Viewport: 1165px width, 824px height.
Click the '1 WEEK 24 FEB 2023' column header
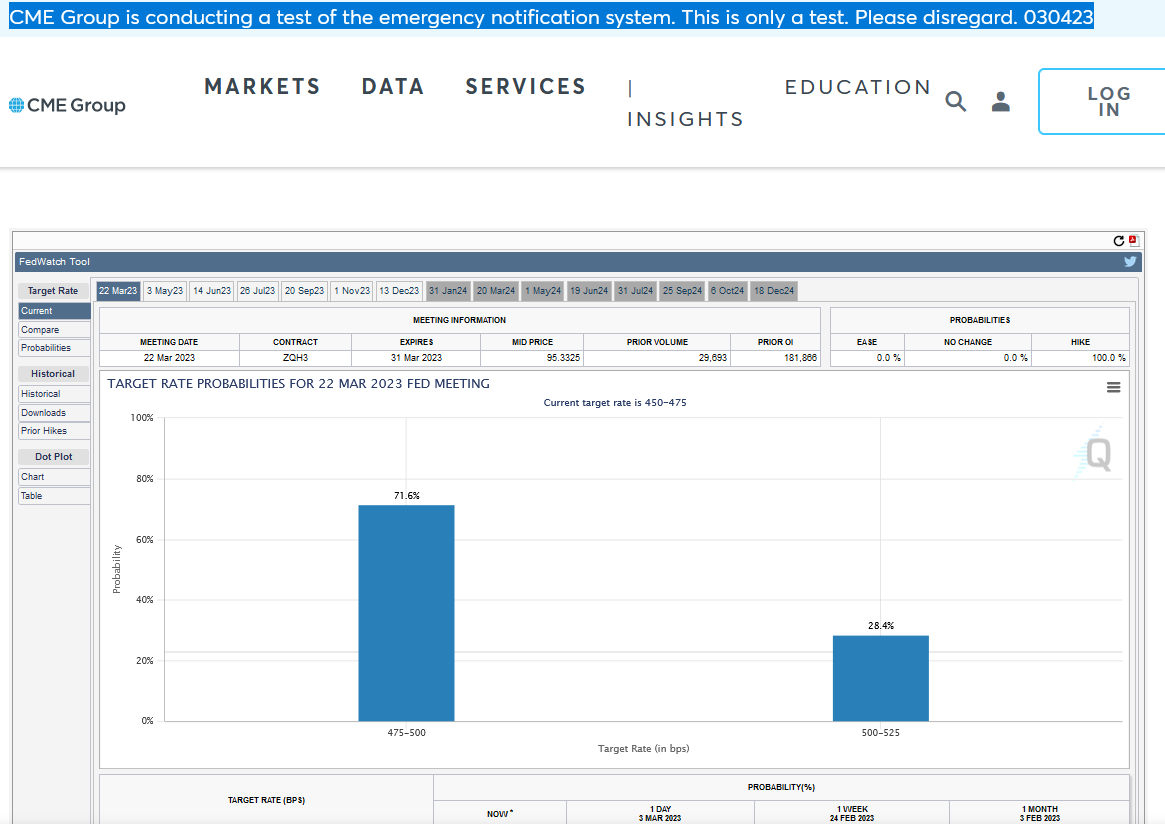point(851,814)
